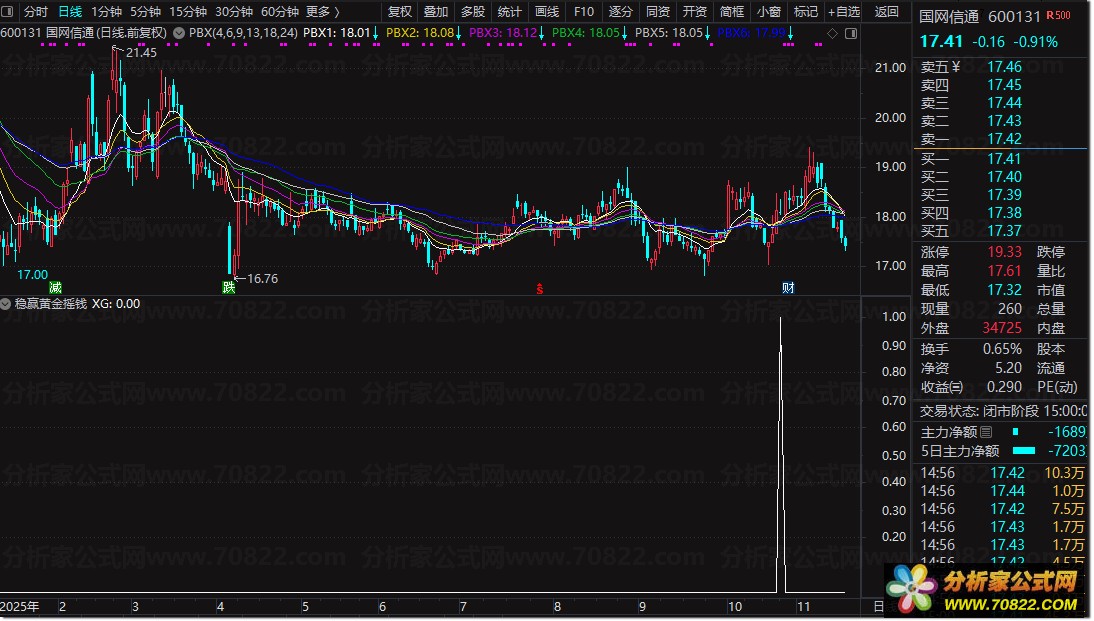Switch to the 60分钟 chart period

tap(280, 12)
